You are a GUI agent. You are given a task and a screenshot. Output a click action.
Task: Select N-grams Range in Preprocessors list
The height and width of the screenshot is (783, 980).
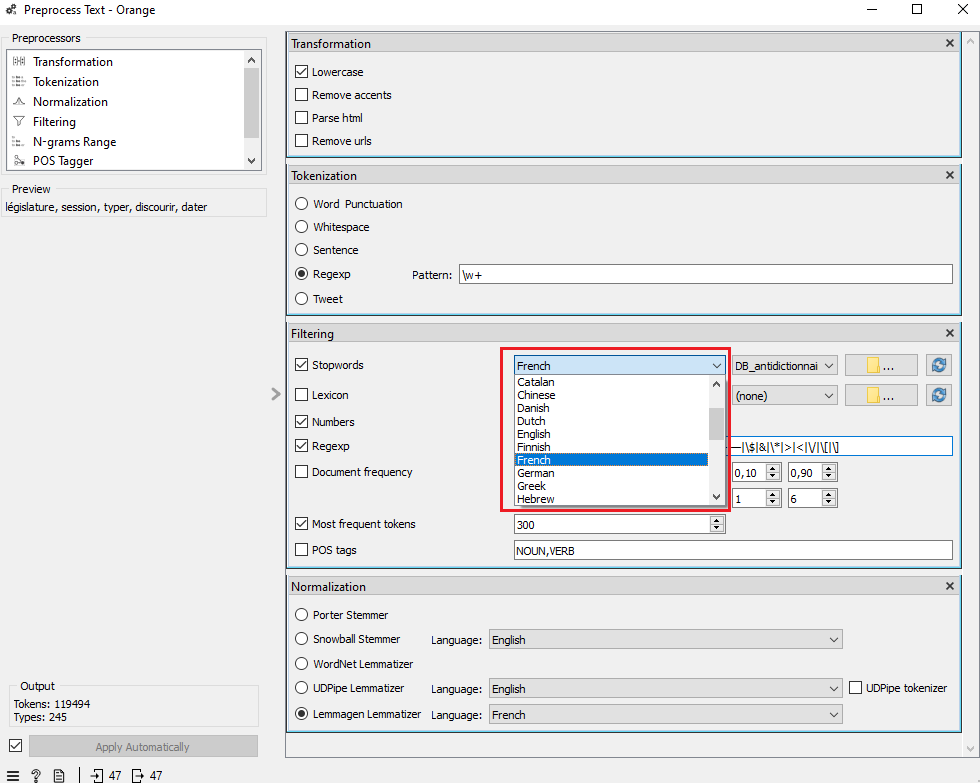74,142
